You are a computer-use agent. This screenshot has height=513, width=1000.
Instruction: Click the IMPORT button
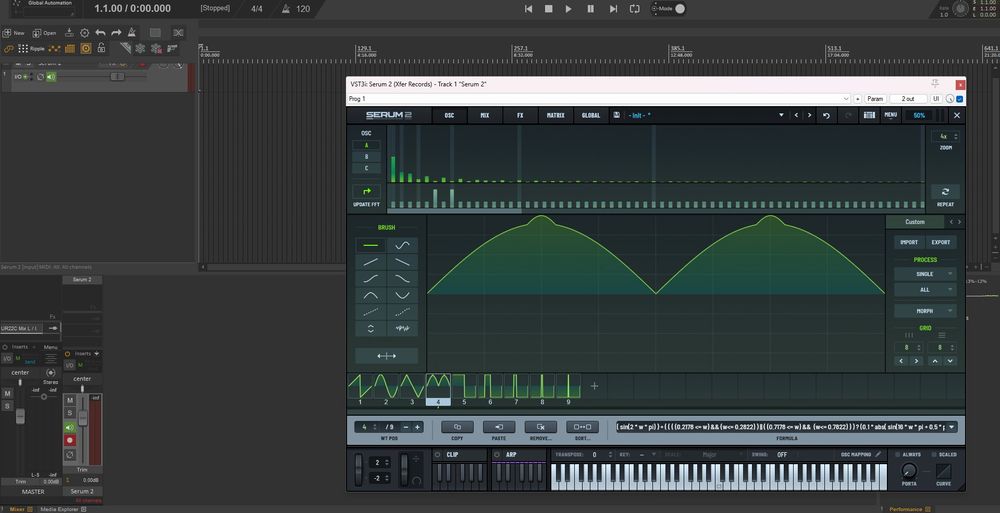909,242
